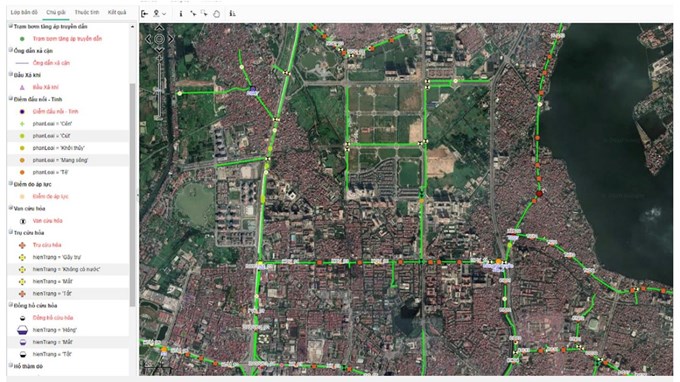Select the phanLoai = 'Khởi thủy' row

coord(68,148)
